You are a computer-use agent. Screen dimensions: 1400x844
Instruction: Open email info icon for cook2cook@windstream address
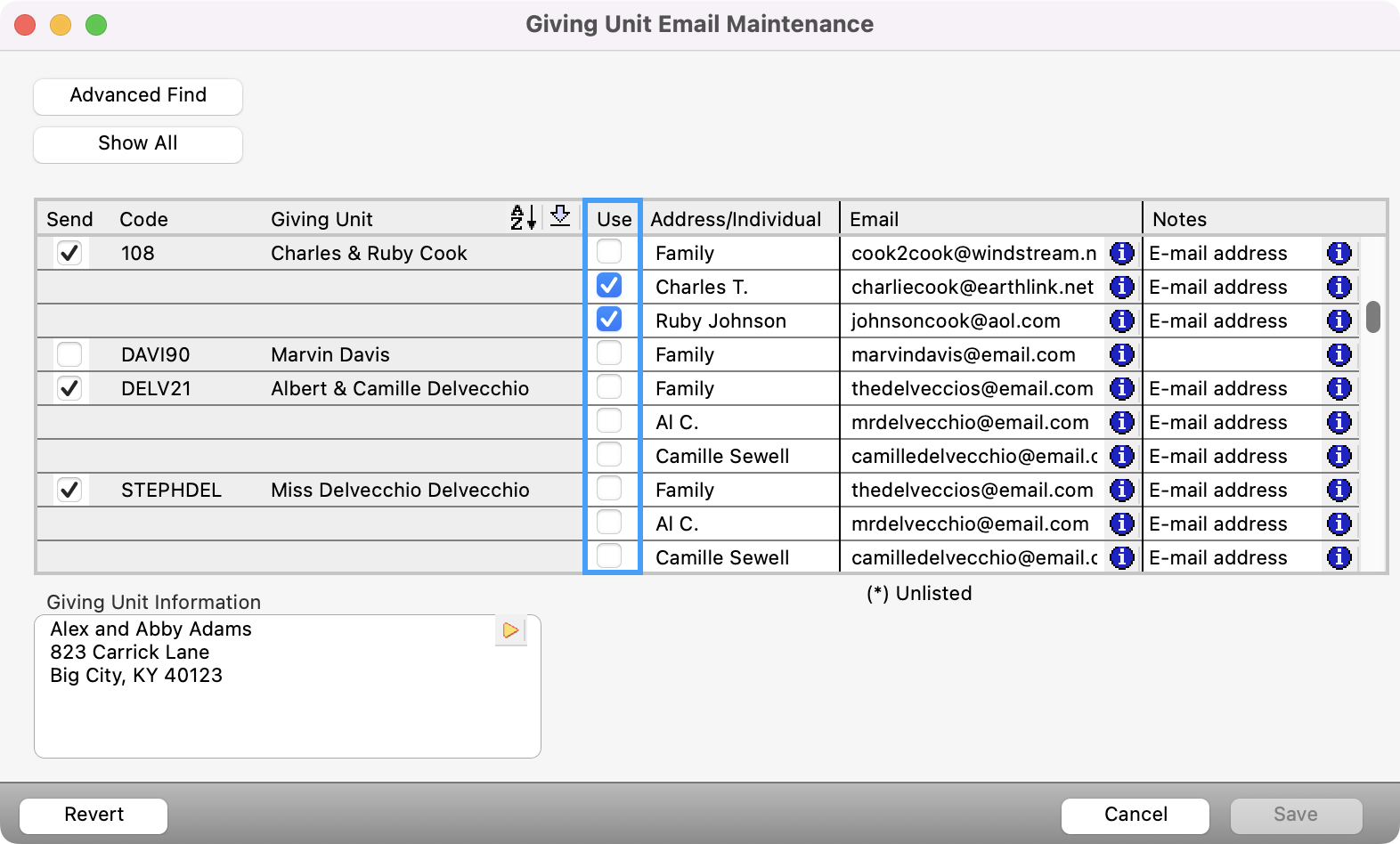pos(1121,254)
